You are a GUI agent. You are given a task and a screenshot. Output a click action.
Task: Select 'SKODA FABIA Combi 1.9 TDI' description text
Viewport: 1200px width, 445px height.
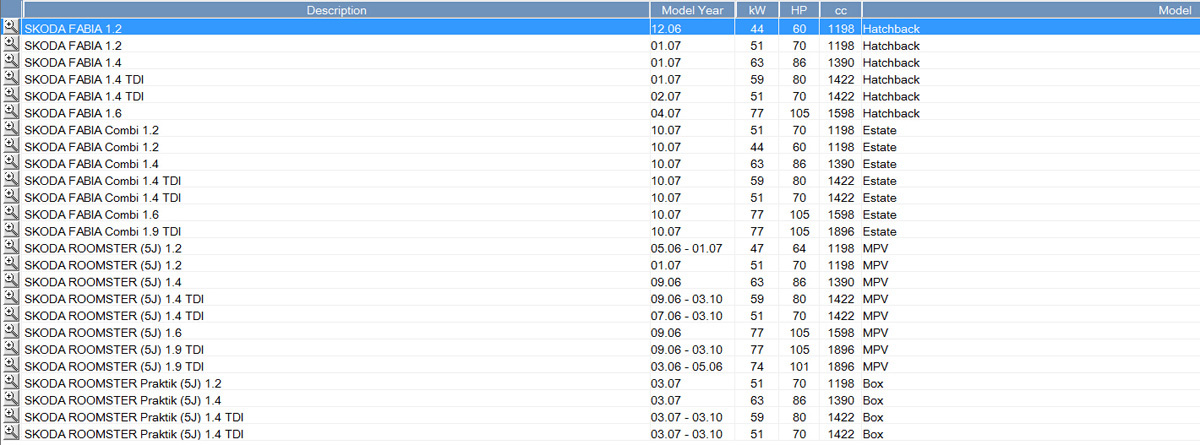point(102,231)
